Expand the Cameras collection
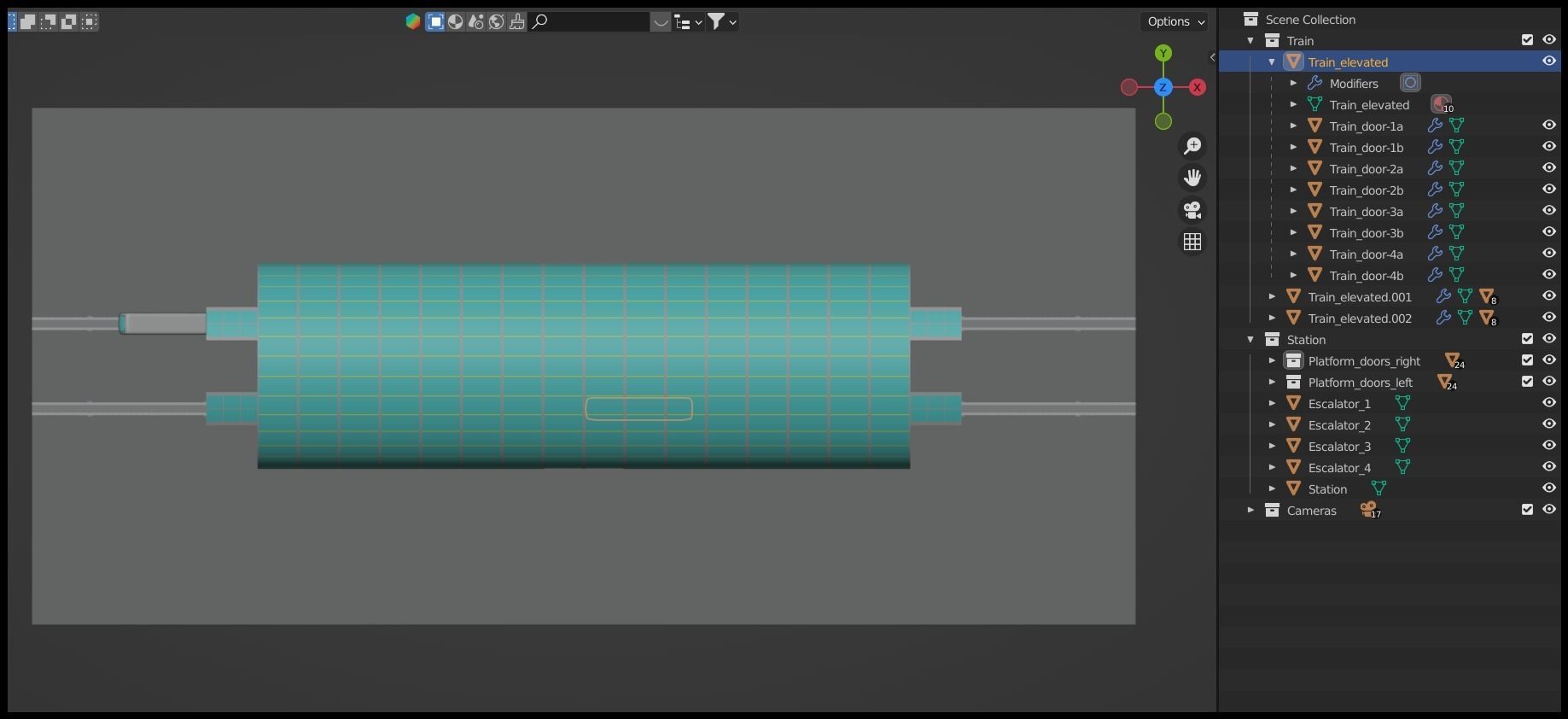 coord(1250,510)
